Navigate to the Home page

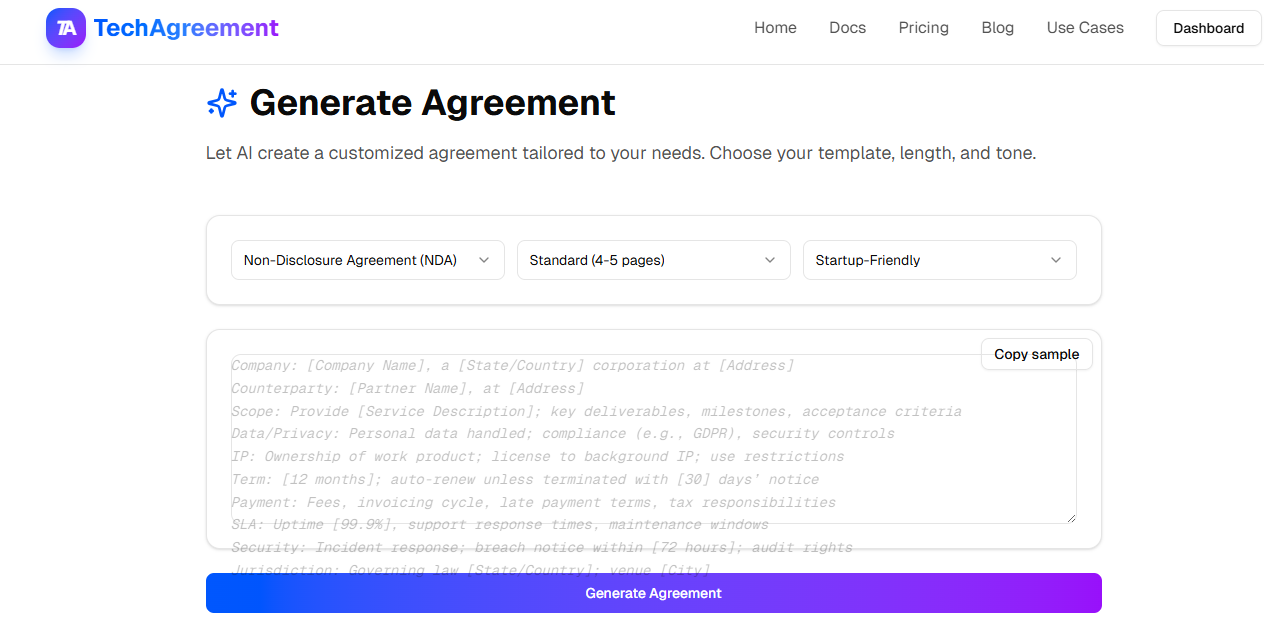(775, 28)
